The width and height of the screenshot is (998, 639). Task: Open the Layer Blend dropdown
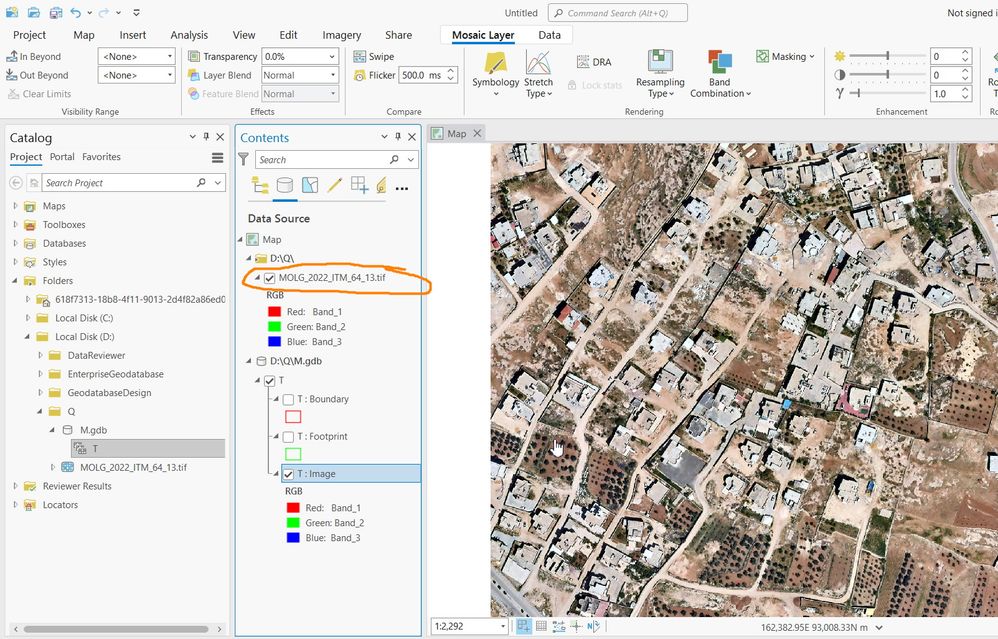pos(300,75)
